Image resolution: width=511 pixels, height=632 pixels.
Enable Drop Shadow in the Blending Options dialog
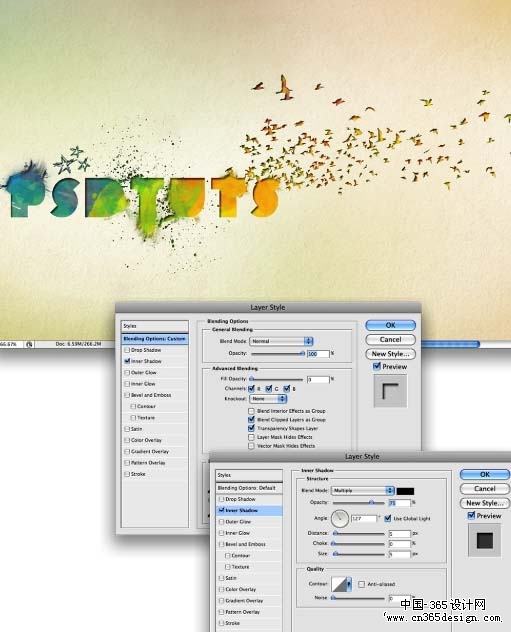point(127,350)
